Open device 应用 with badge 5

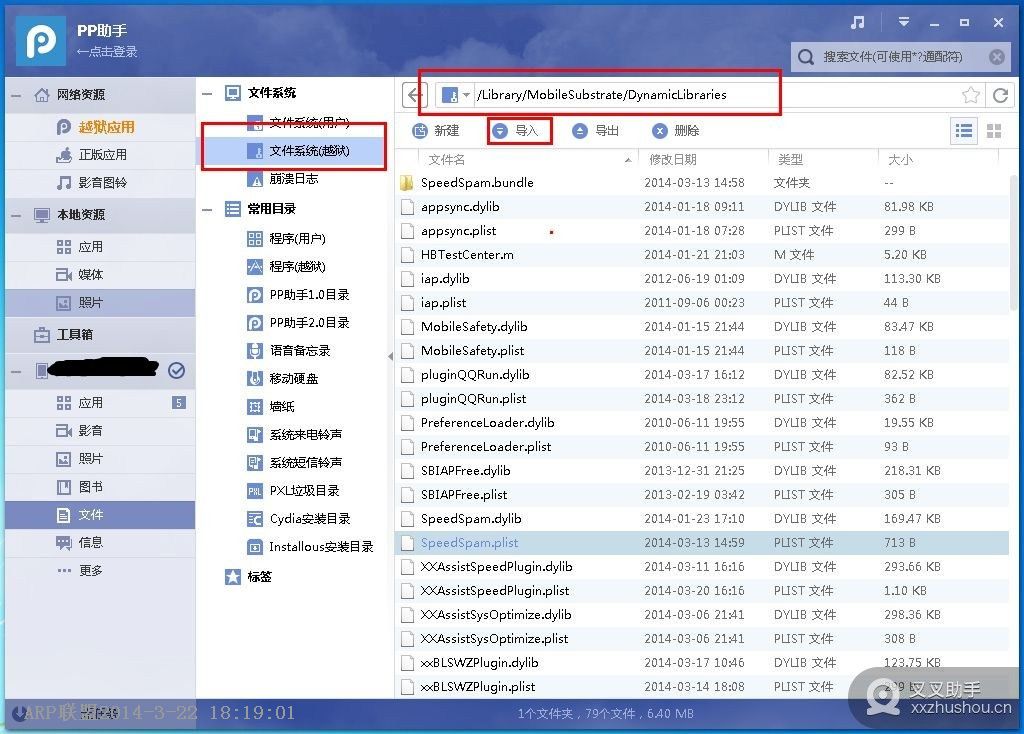[100, 403]
